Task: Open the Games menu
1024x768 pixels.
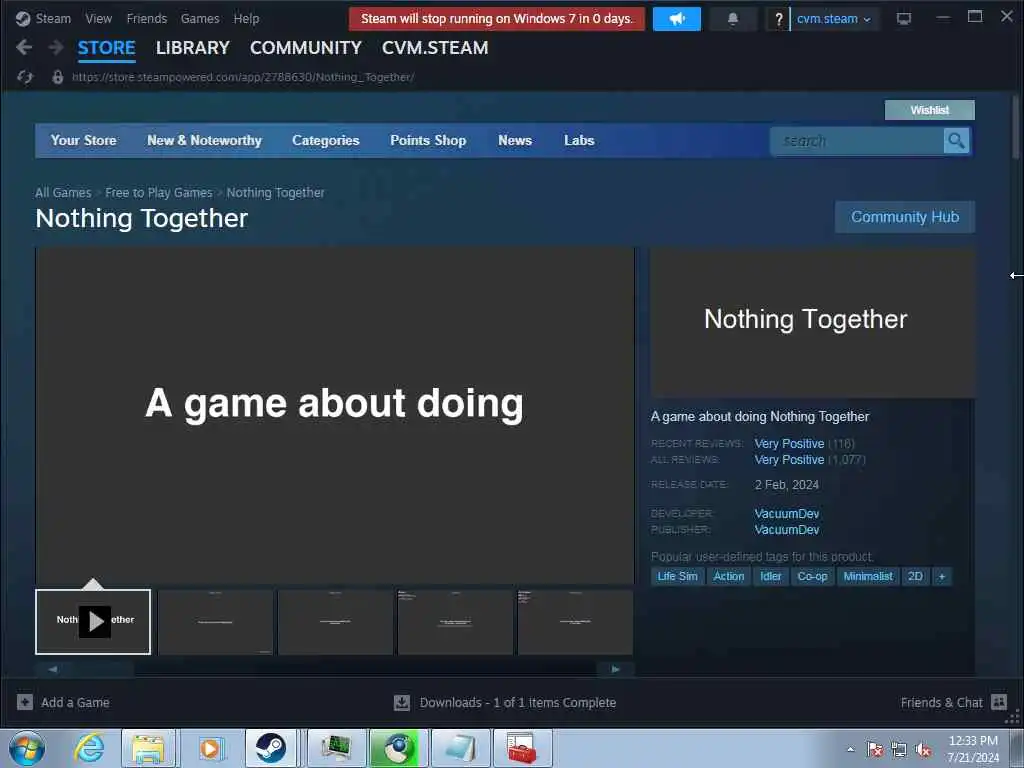Action: [x=200, y=18]
